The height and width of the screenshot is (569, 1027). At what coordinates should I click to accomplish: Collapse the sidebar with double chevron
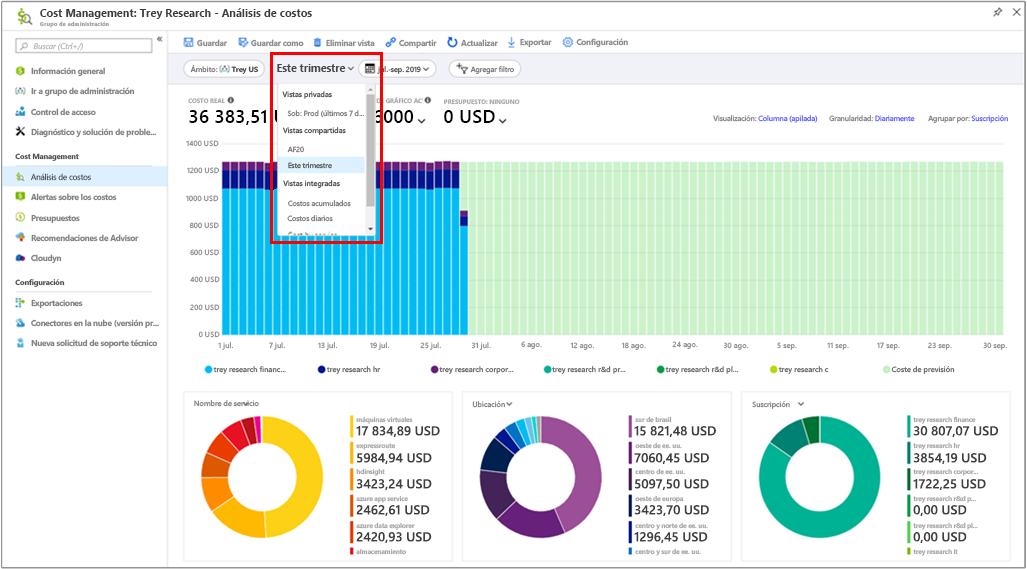tap(159, 39)
